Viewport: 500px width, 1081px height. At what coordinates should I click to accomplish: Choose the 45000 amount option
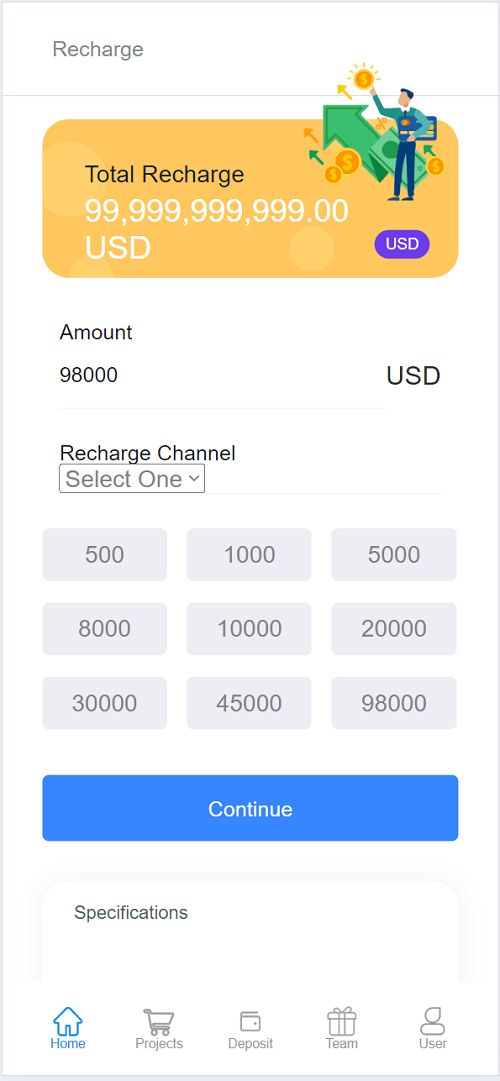[x=249, y=703]
